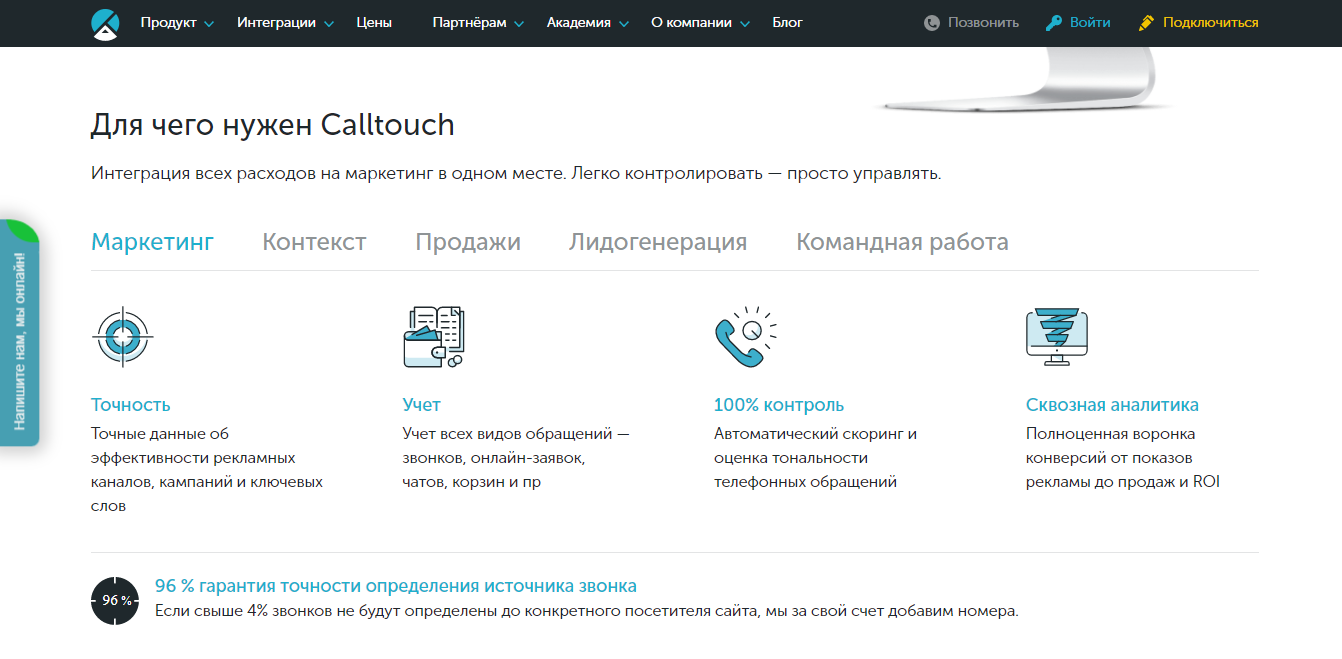The width and height of the screenshot is (1342, 659).
Task: Click the Если свыше 4% звонков text
Action: pos(587,611)
